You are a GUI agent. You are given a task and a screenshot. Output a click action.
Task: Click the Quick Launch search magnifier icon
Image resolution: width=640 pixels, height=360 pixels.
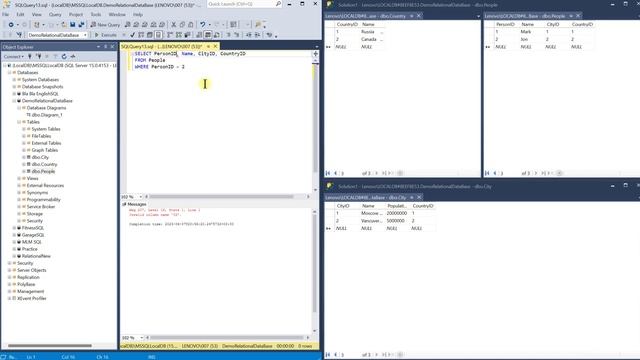[x=278, y=4]
